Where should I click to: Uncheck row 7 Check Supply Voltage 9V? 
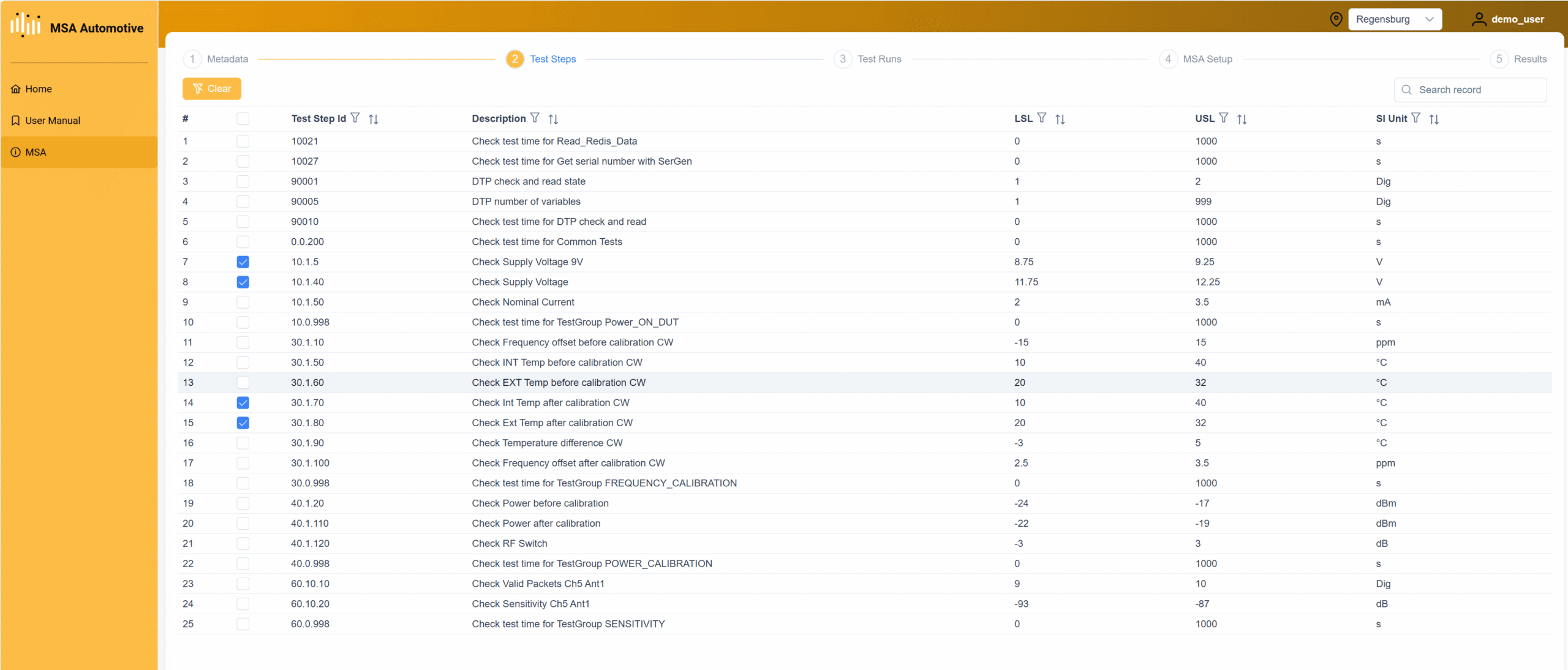[x=243, y=262]
